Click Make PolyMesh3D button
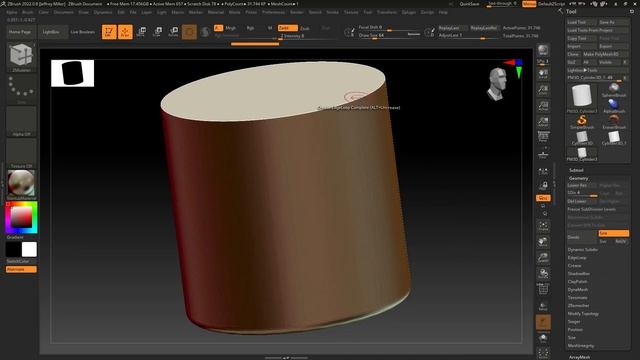 [606, 54]
